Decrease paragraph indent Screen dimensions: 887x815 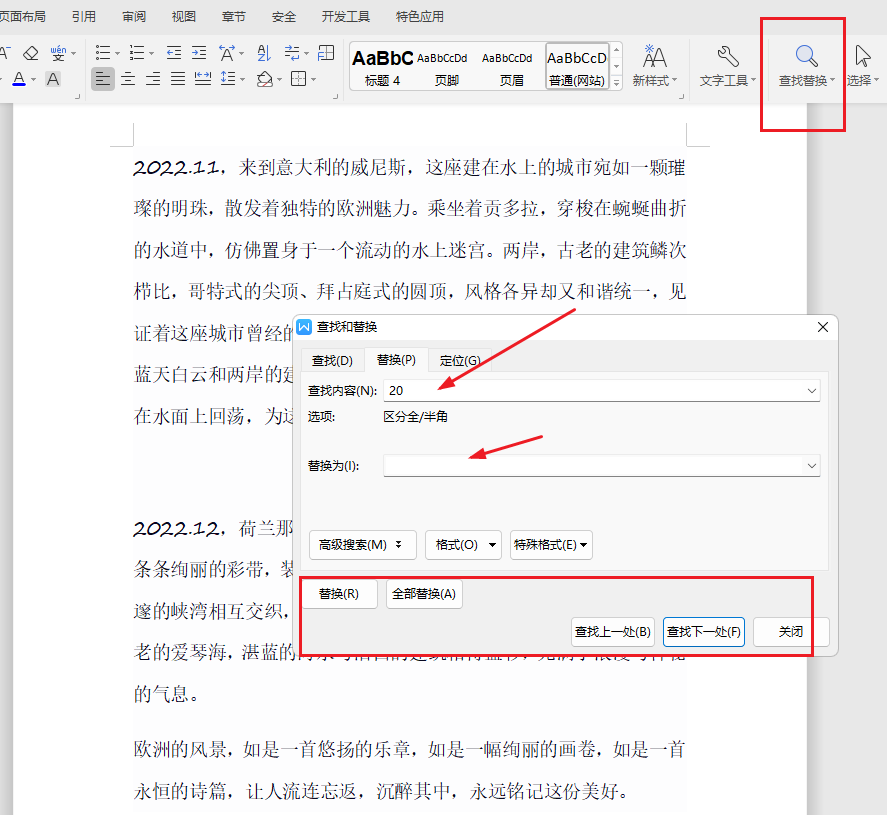point(173,53)
